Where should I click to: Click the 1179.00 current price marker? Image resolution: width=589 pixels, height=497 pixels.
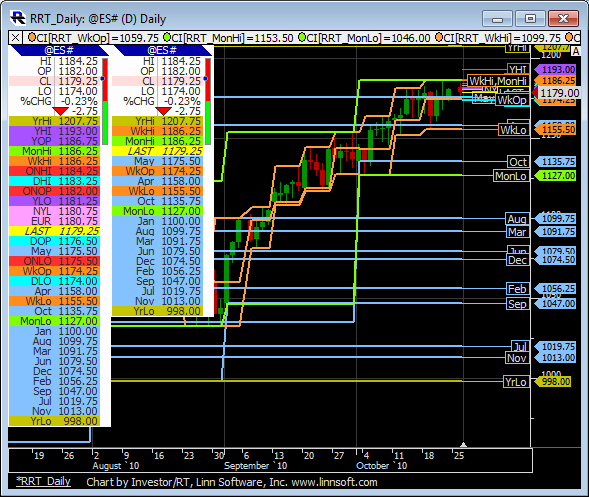[559, 93]
